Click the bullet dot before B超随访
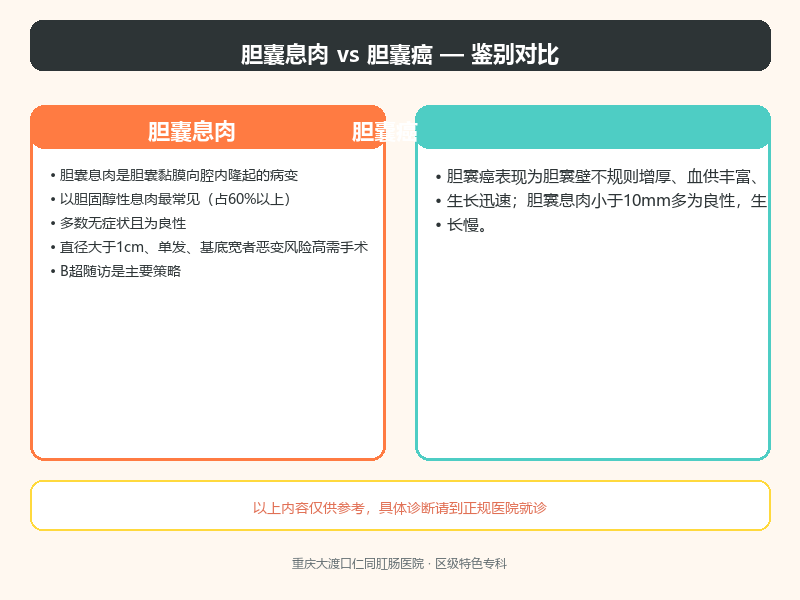Screen dimensions: 800x600 (x=53, y=271)
